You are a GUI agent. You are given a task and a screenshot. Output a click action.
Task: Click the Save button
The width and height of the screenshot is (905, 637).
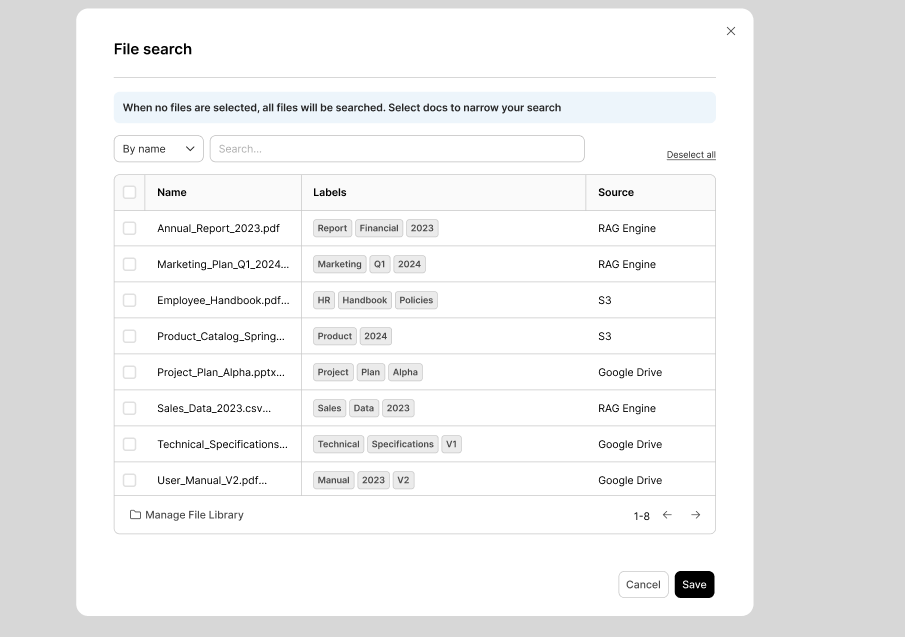(694, 584)
